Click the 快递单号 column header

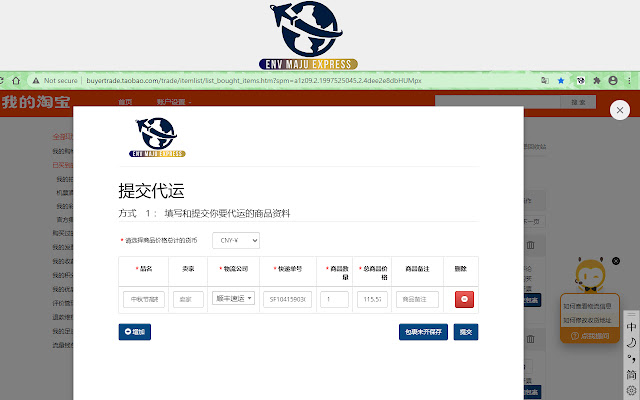click(288, 269)
